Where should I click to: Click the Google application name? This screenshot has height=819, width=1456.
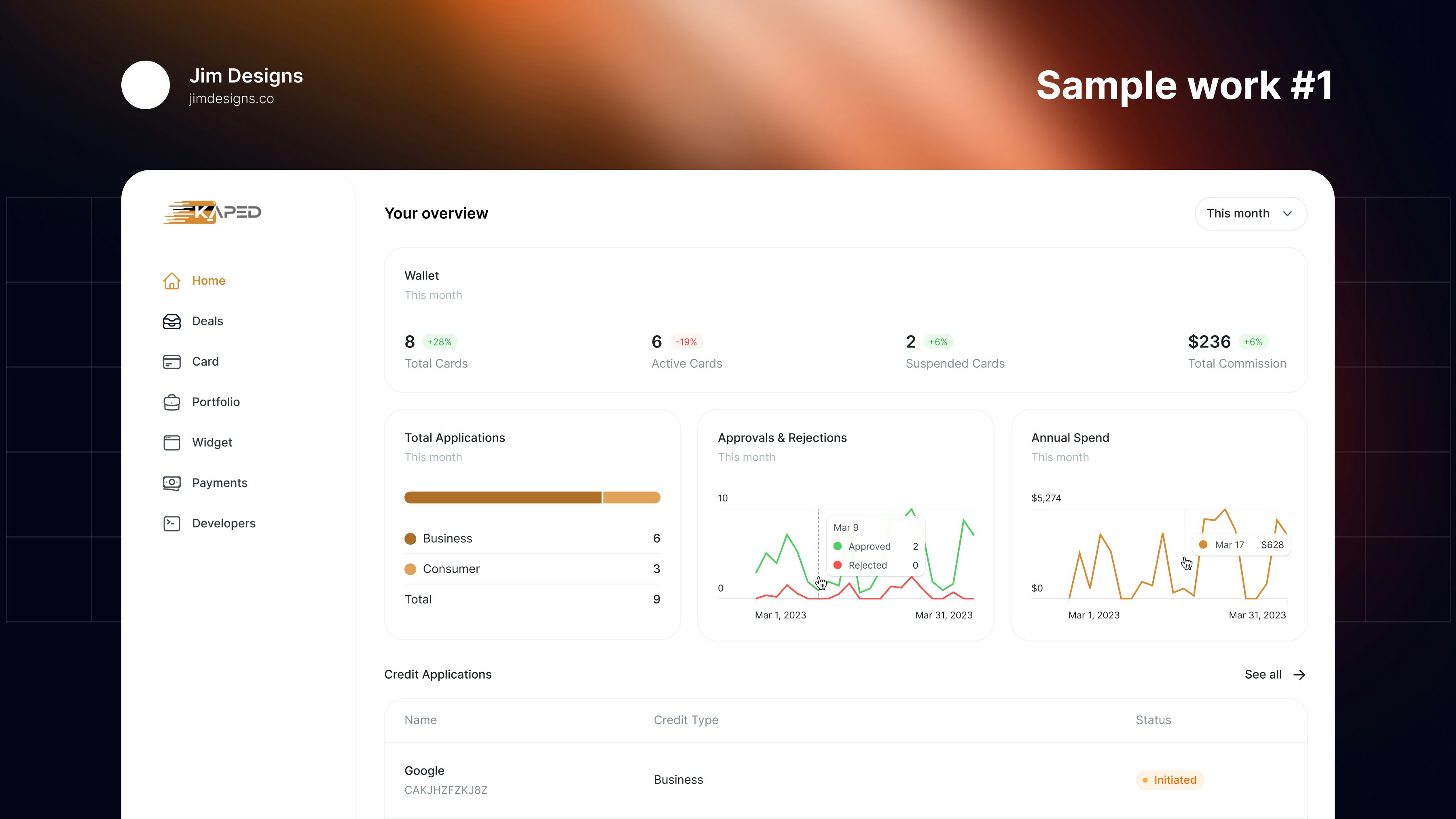point(425,771)
